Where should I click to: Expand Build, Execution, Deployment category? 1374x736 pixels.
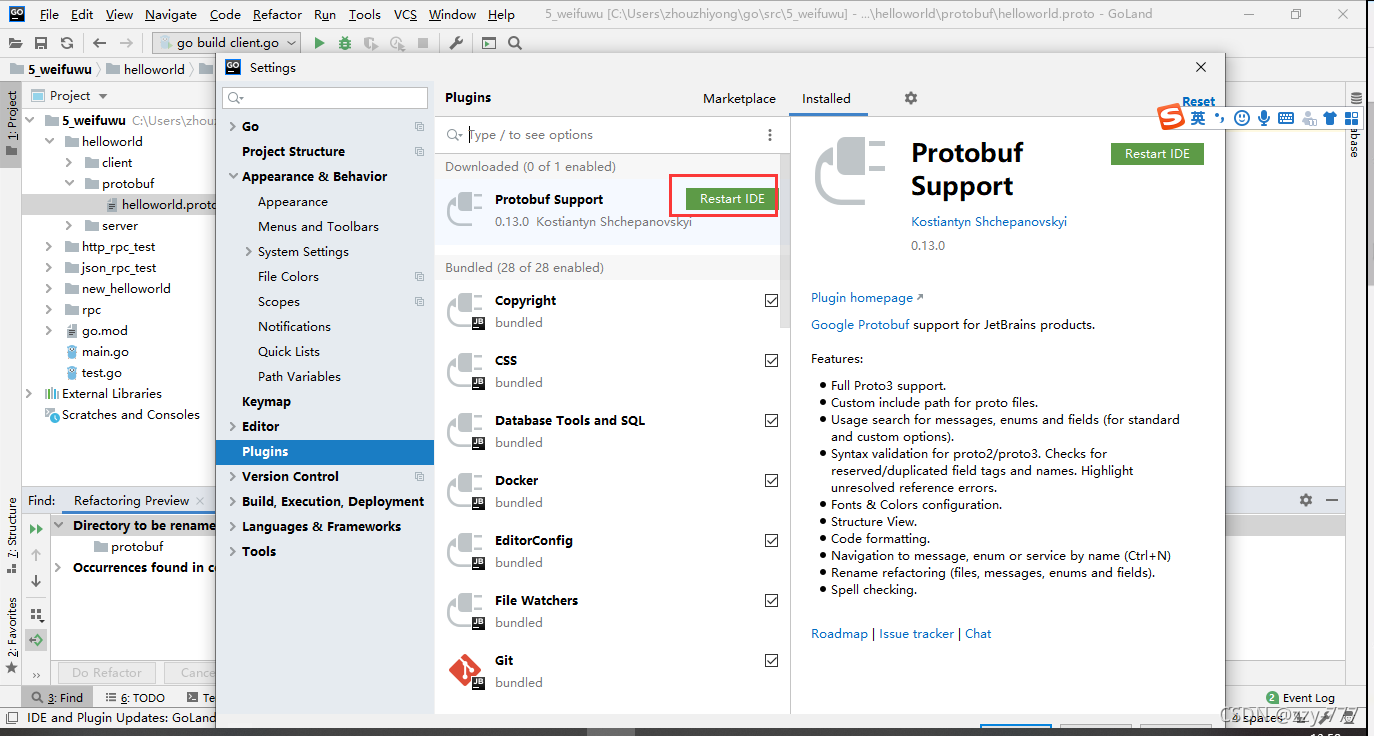click(232, 502)
